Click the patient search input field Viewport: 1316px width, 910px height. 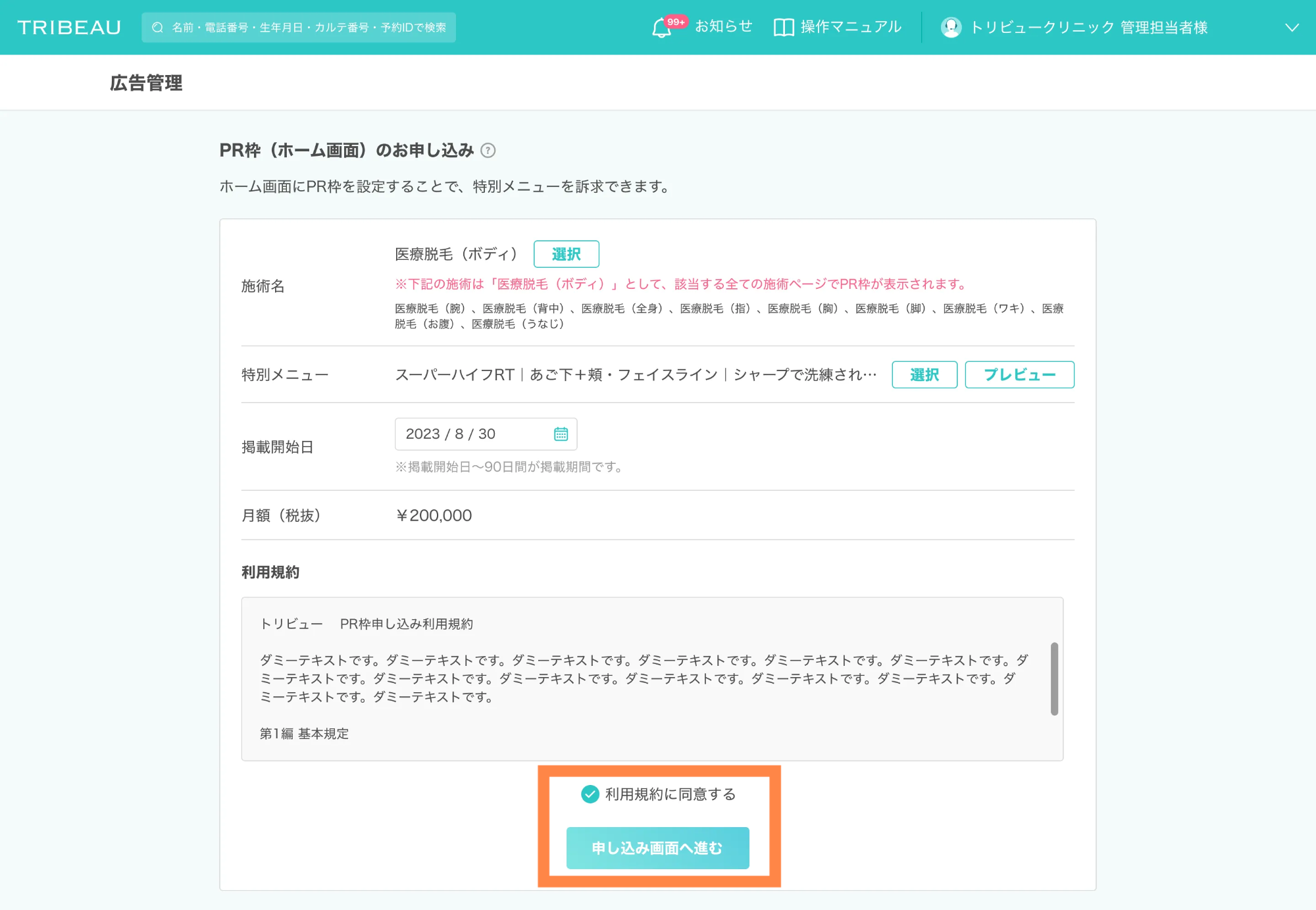tap(309, 28)
